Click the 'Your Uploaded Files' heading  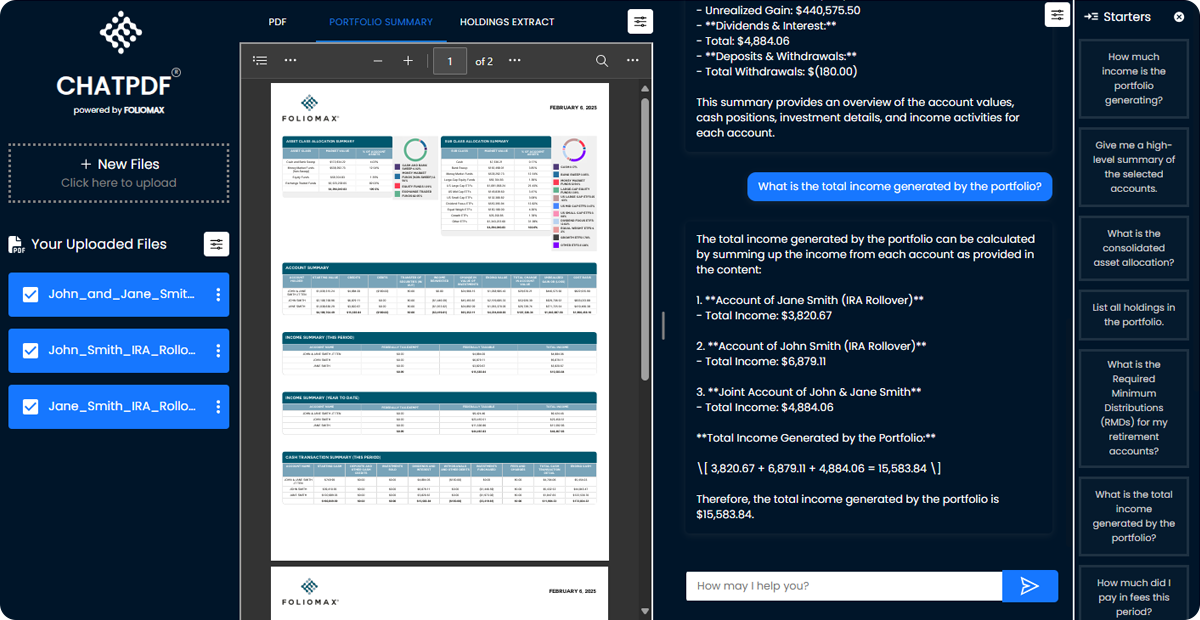pyautogui.click(x=99, y=244)
